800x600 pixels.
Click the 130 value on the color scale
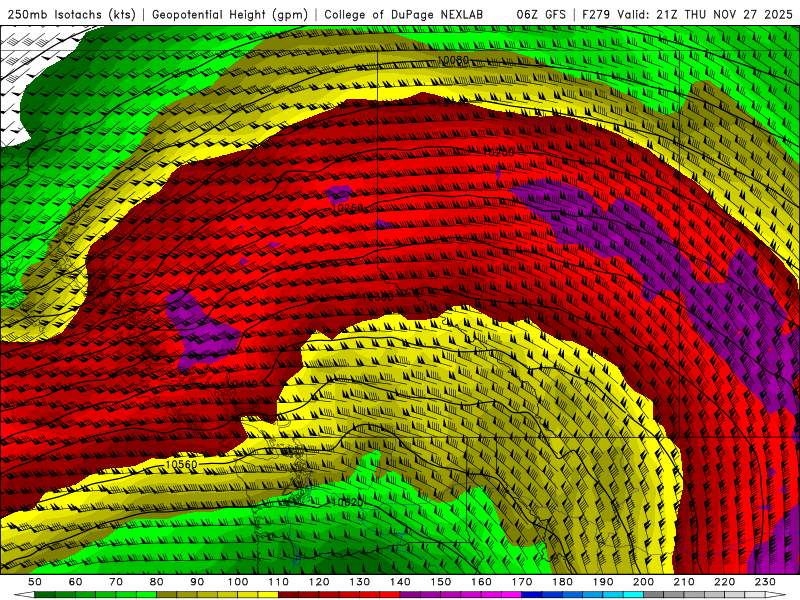click(x=359, y=582)
